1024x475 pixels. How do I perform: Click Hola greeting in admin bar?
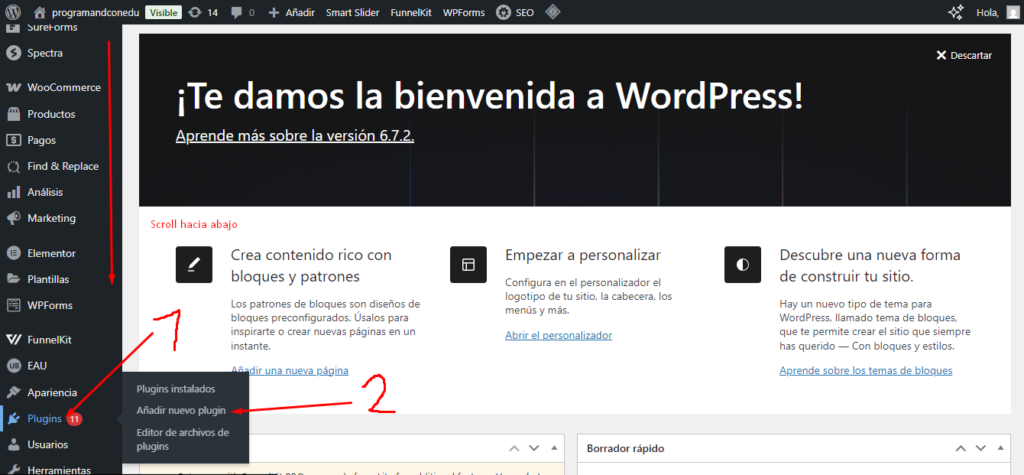click(987, 12)
